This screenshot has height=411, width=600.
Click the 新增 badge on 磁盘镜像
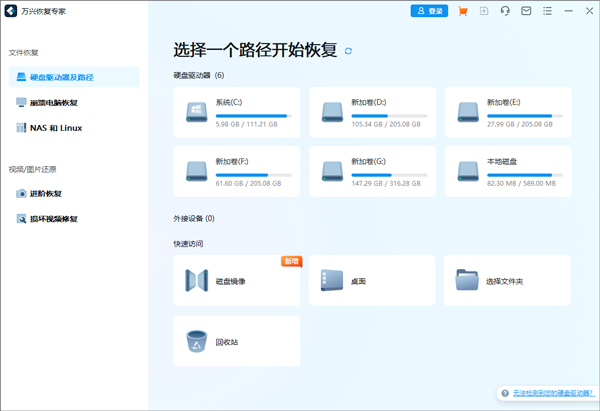292,261
